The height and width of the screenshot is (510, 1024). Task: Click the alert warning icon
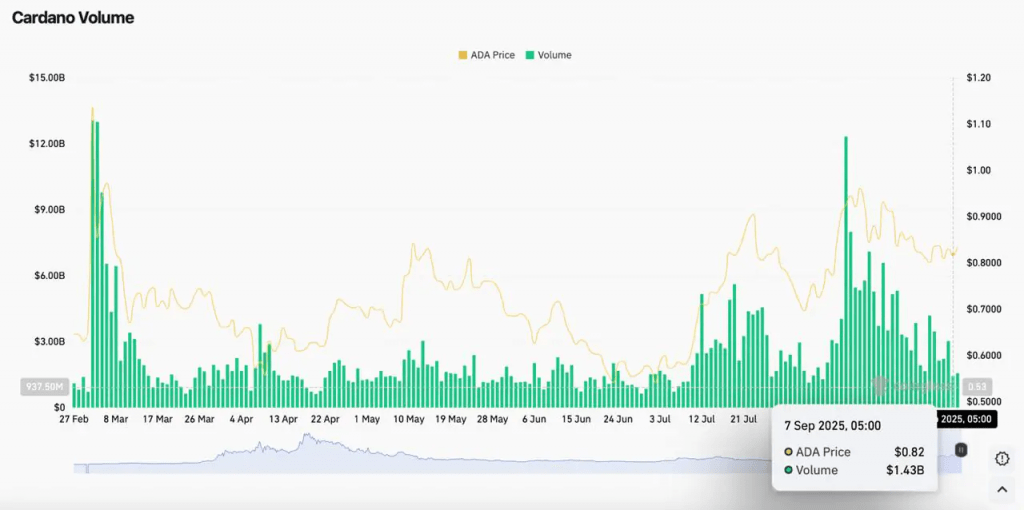[x=1002, y=458]
